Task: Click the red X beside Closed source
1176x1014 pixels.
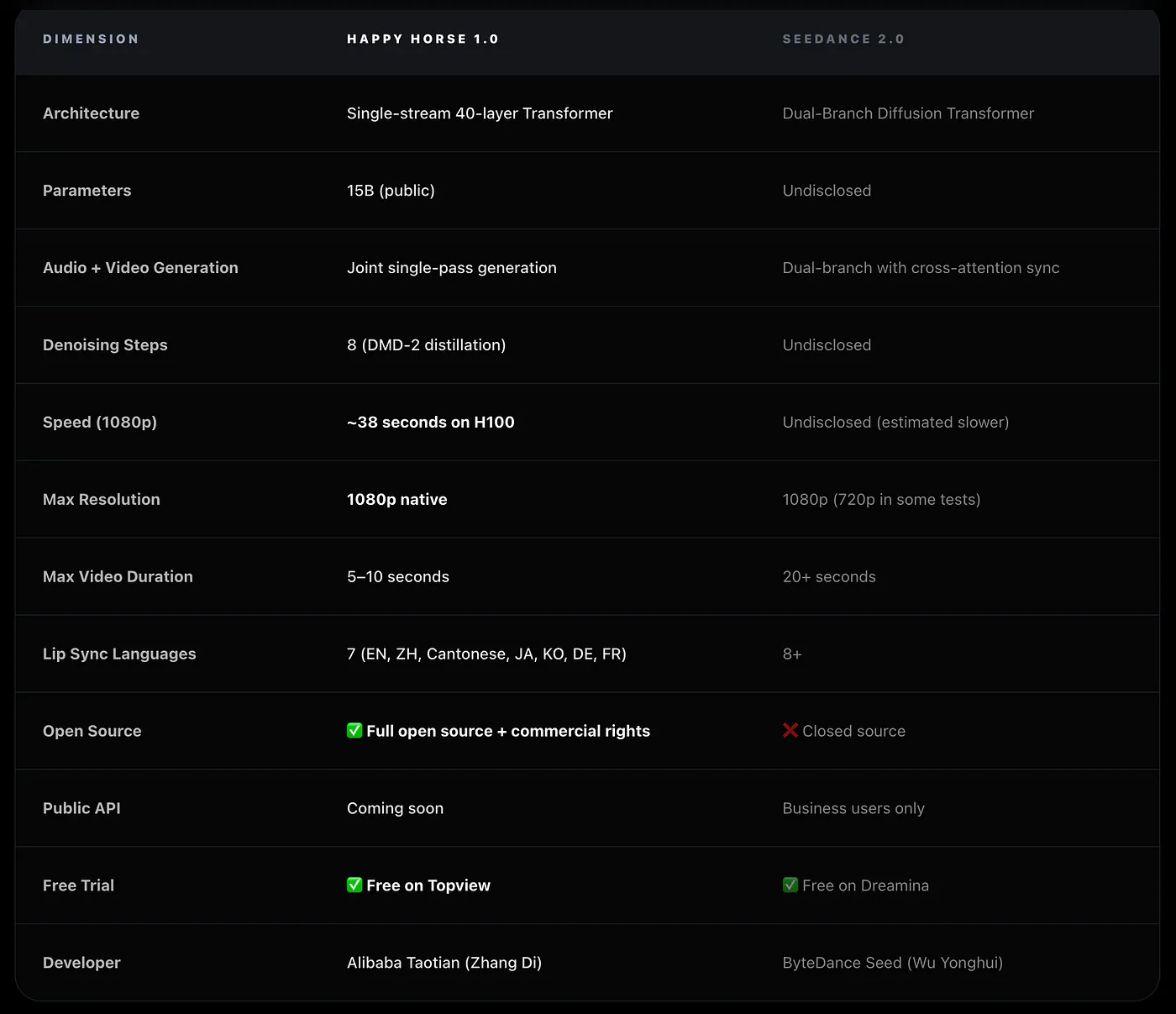Action: point(790,730)
